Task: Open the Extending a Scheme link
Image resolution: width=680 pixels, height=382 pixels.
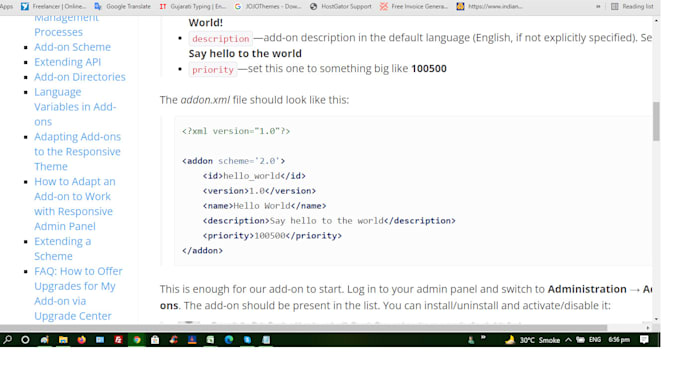Action: click(63, 248)
